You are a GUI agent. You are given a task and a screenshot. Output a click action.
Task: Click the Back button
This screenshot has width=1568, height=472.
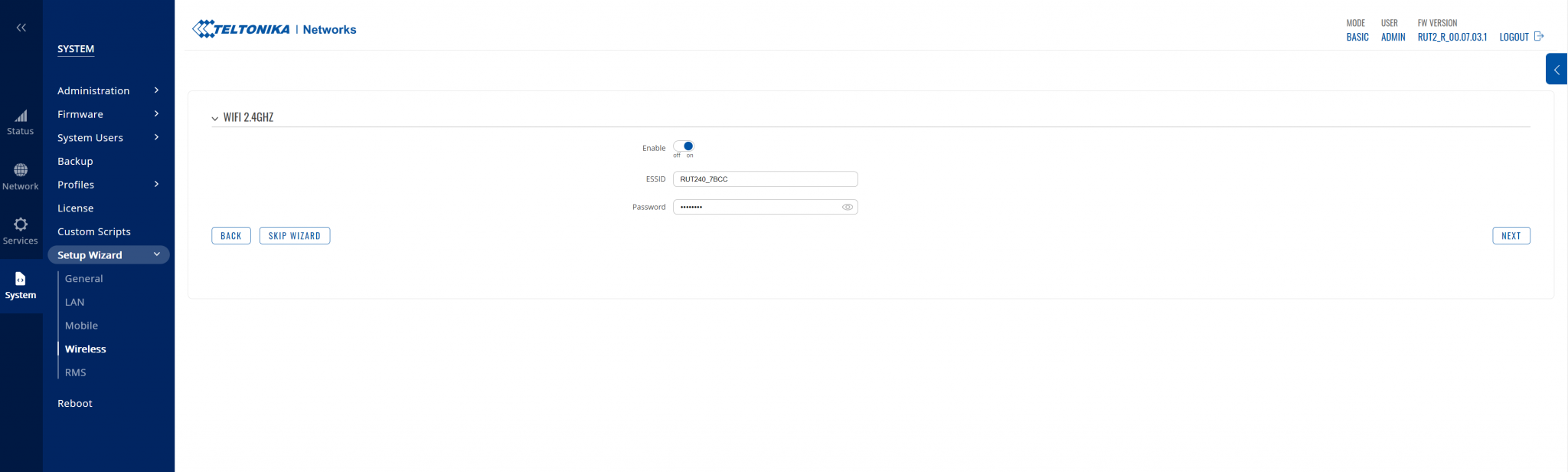click(x=230, y=236)
